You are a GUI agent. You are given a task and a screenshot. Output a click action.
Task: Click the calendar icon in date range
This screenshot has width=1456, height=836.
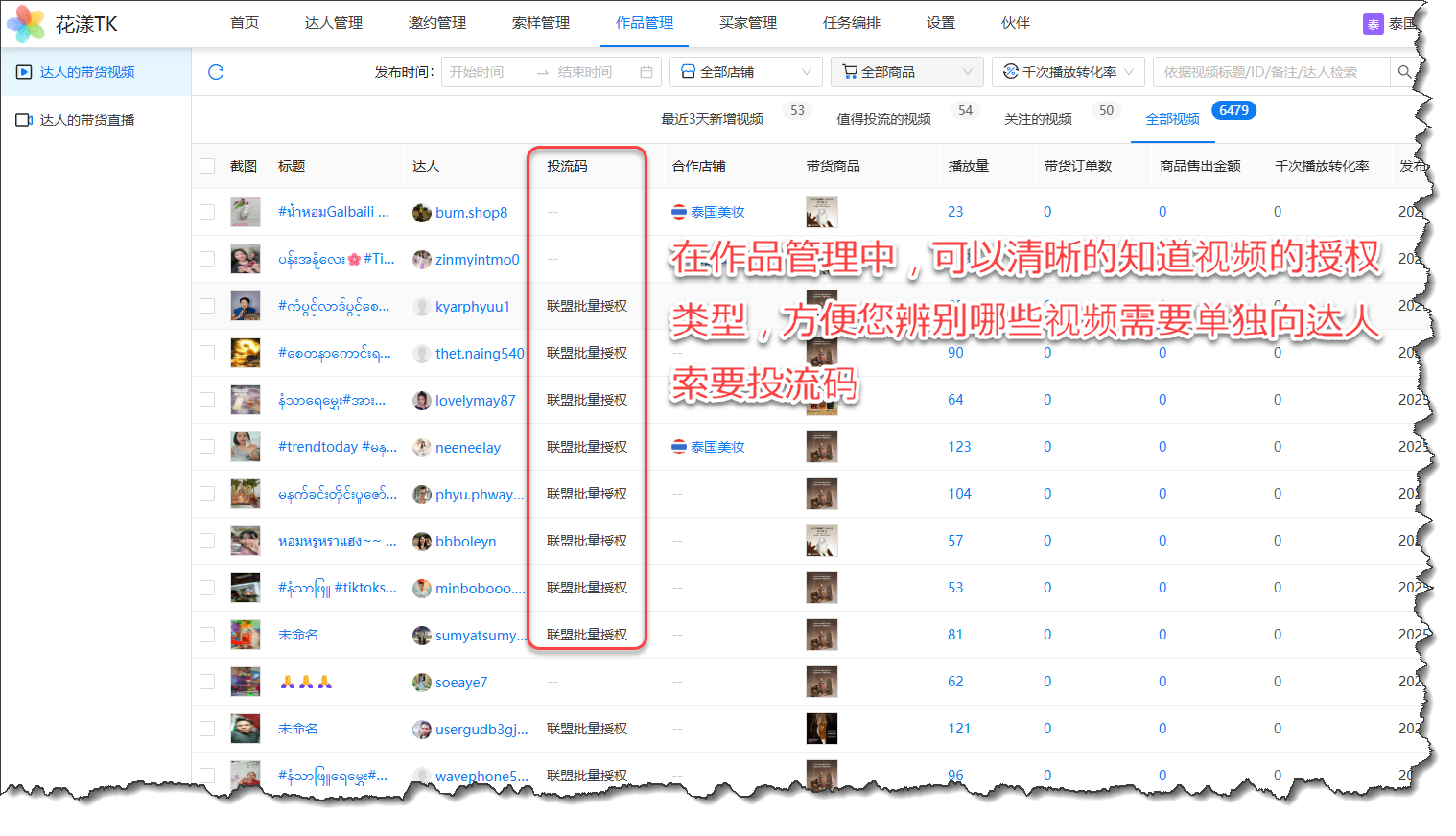point(646,72)
